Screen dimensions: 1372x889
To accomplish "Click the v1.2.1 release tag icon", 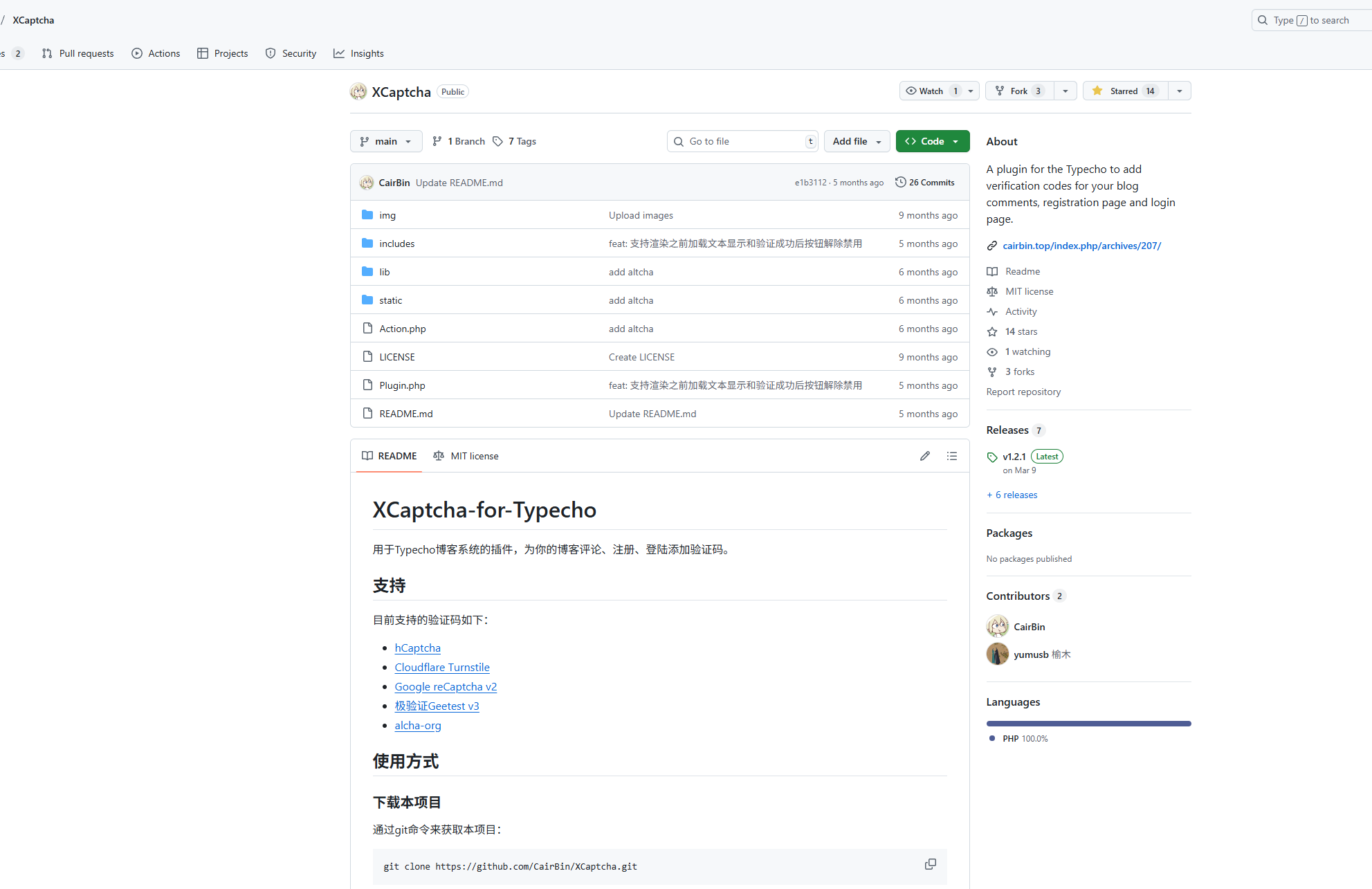I will [x=992, y=457].
